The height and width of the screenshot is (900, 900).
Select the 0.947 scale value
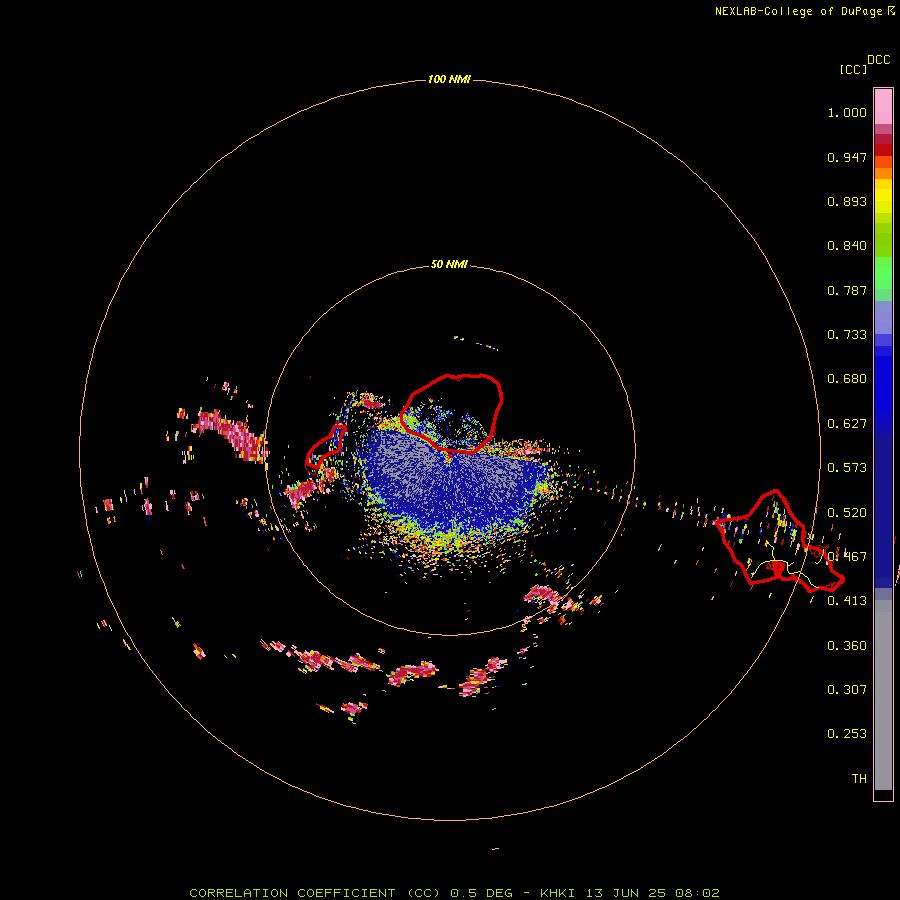click(x=847, y=157)
